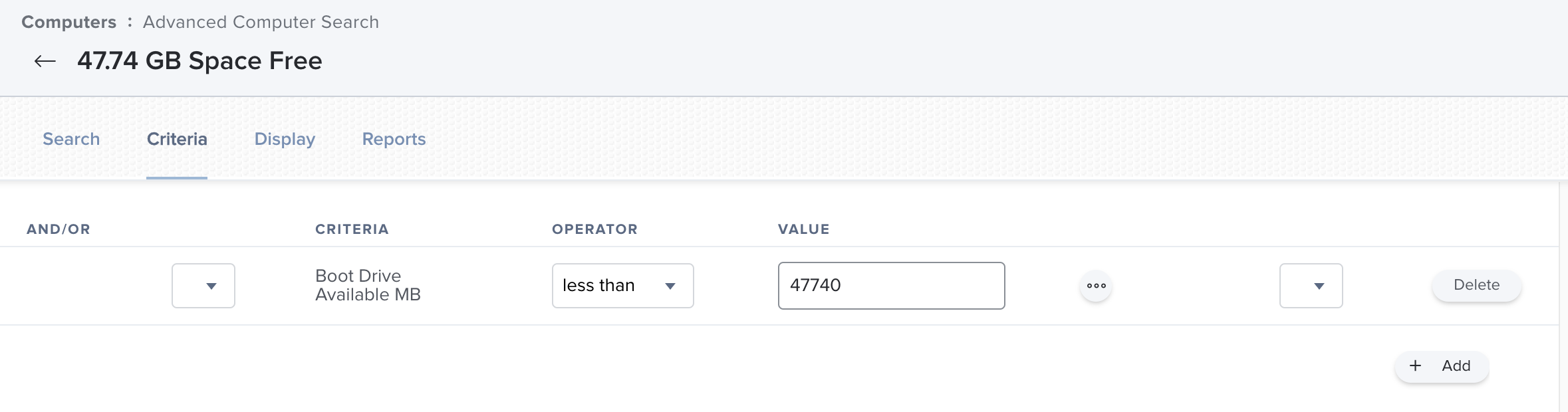The image size is (1568, 412).
Task: Click the '47.74 GB Space Free' title
Action: (199, 61)
